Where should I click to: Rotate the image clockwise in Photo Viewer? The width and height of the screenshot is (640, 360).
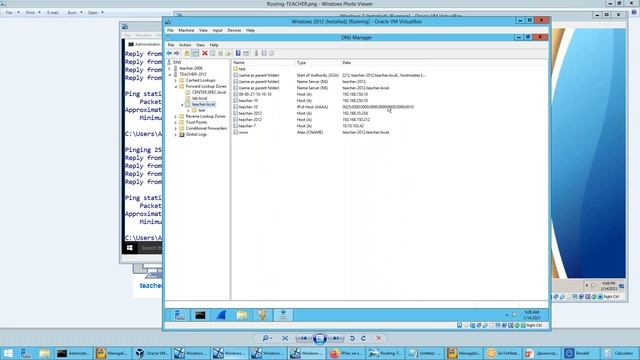tap(363, 338)
